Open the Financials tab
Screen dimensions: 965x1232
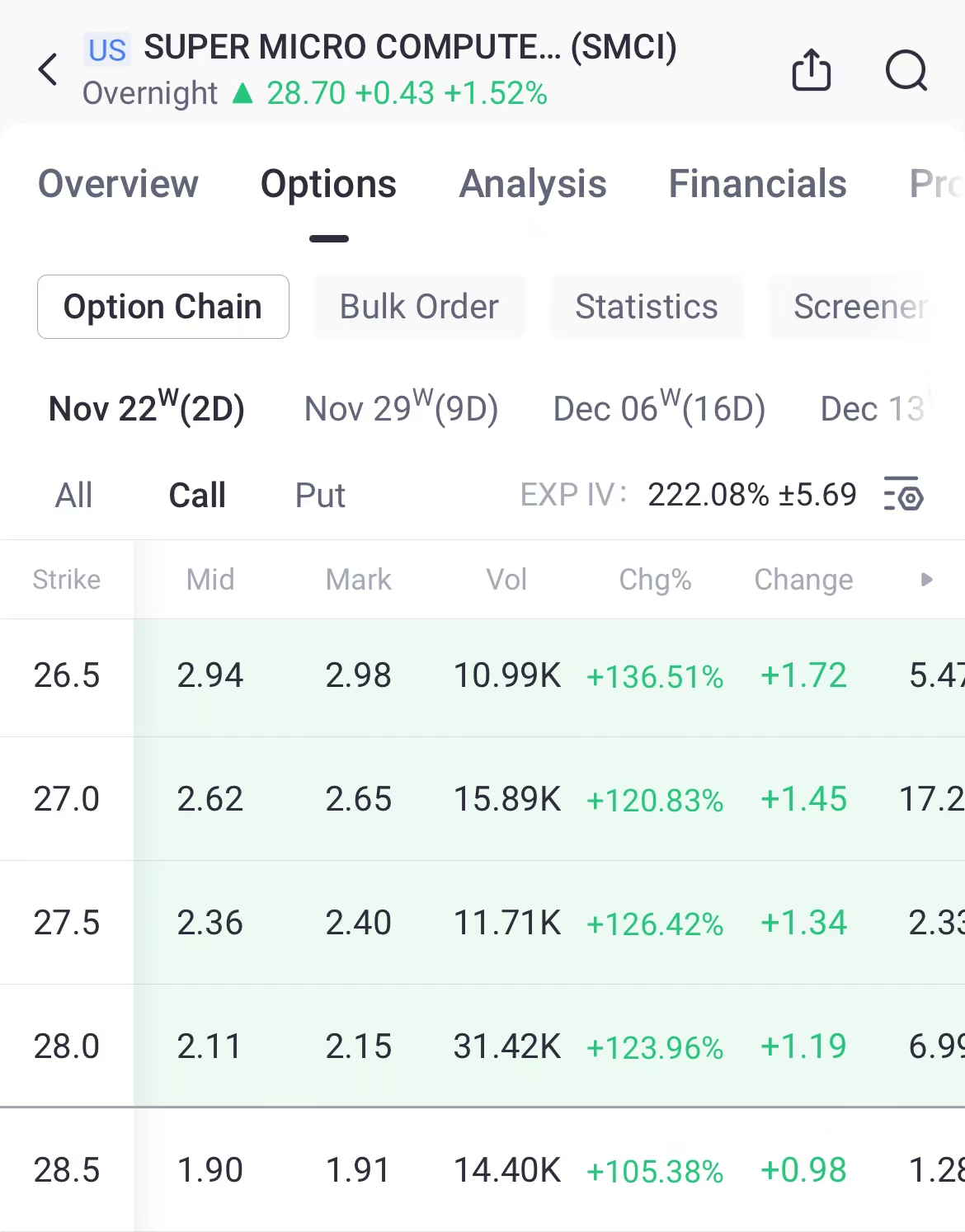tap(757, 184)
